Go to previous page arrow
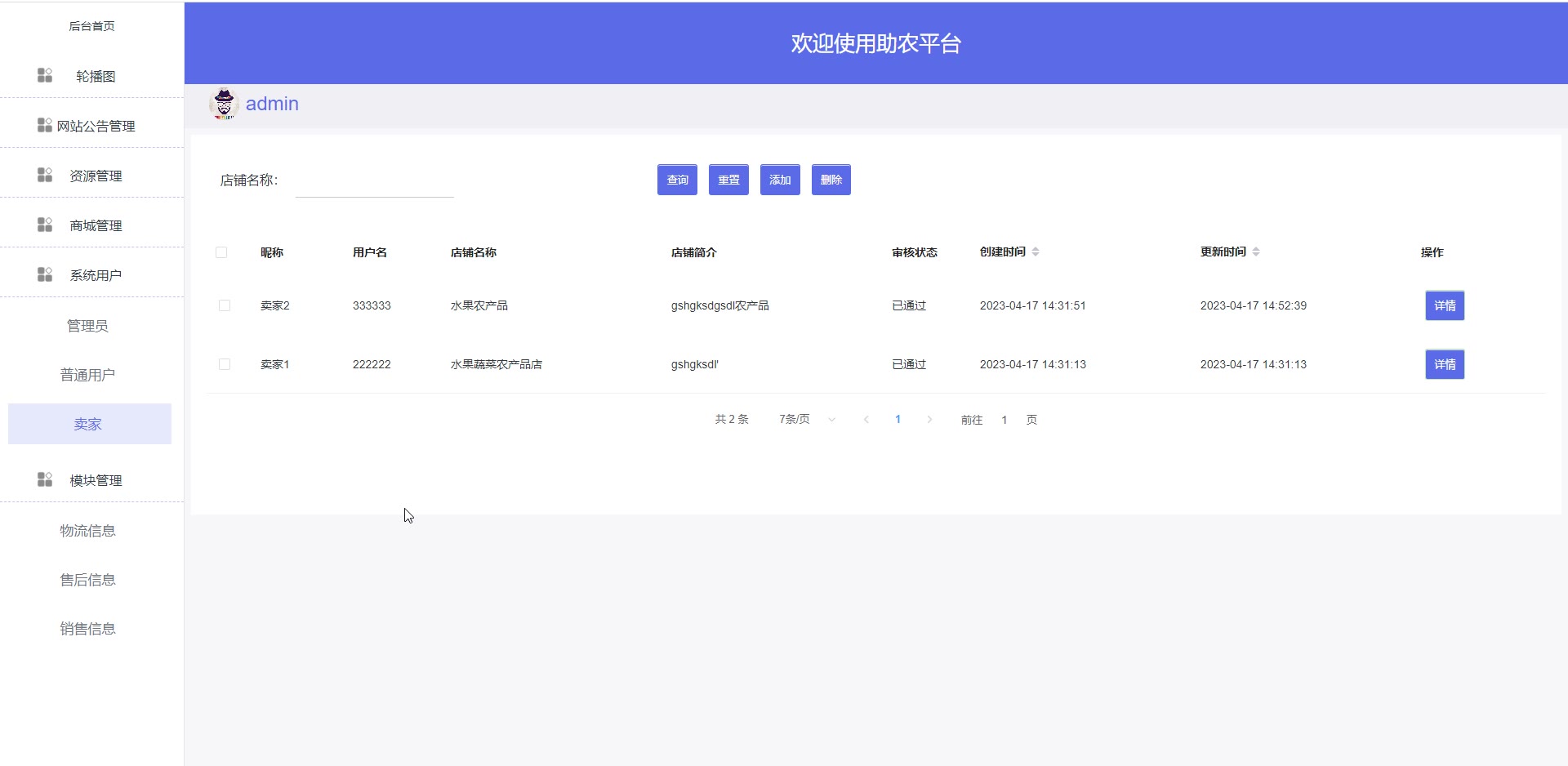This screenshot has width=1568, height=766. point(866,420)
